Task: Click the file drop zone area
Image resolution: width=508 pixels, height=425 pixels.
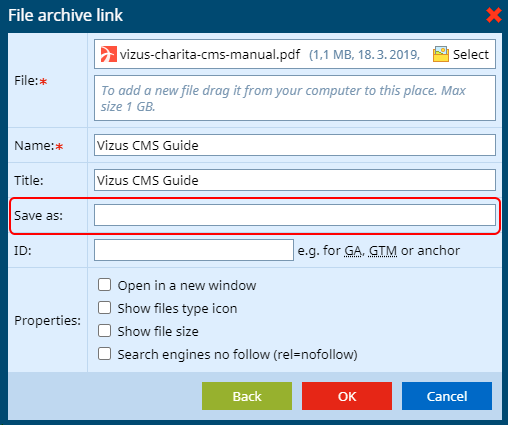Action: pos(295,98)
